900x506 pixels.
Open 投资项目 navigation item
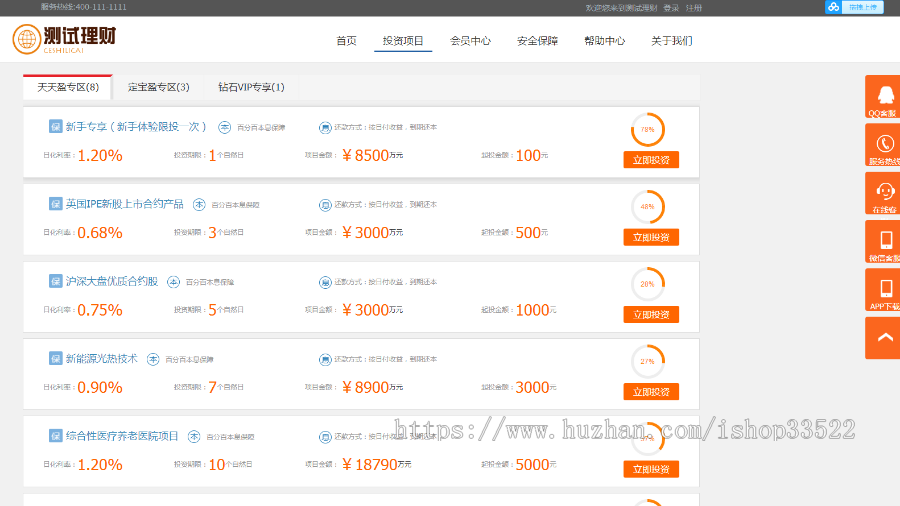(x=403, y=41)
